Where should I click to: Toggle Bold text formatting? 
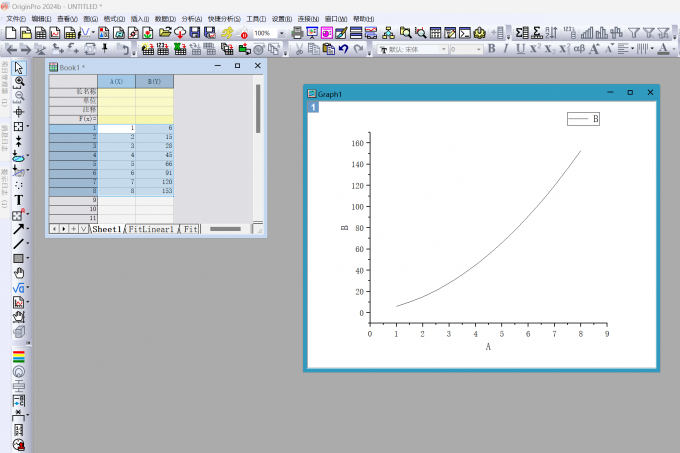(x=491, y=49)
